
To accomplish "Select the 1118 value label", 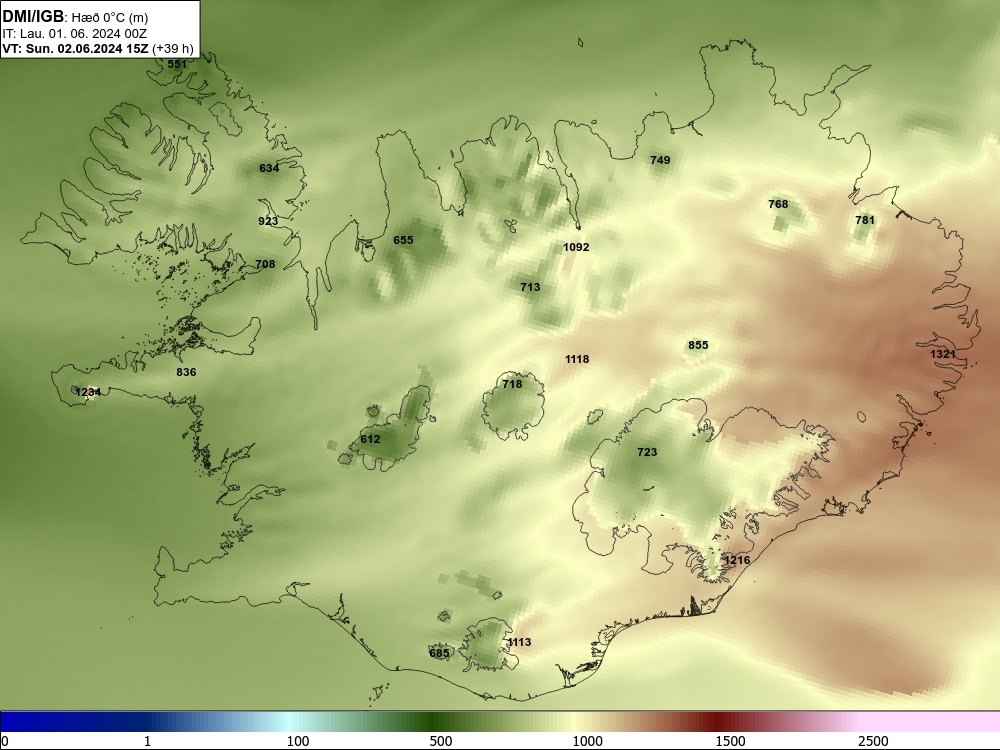I will pyautogui.click(x=577, y=360).
